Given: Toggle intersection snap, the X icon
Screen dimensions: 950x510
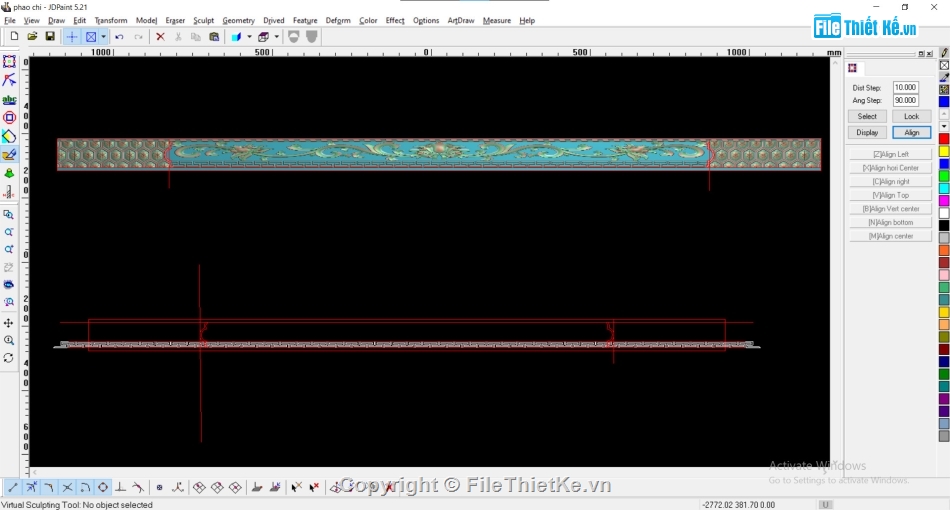Looking at the screenshot, I should tap(67, 487).
